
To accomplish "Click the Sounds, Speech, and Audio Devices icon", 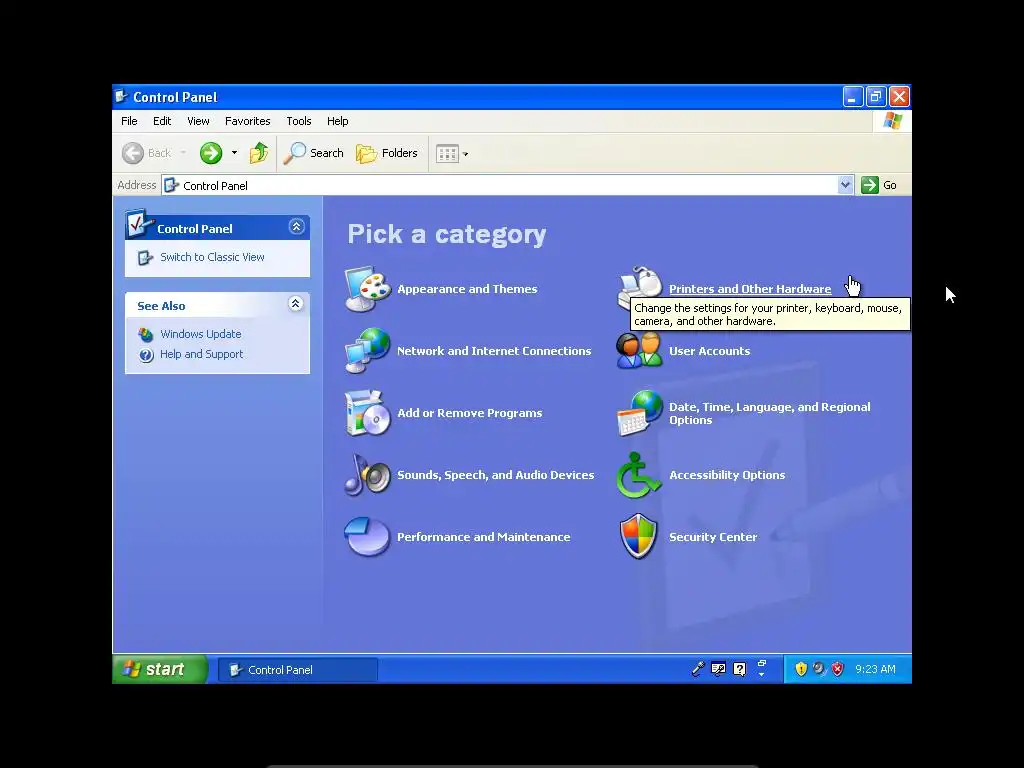I will tap(367, 475).
